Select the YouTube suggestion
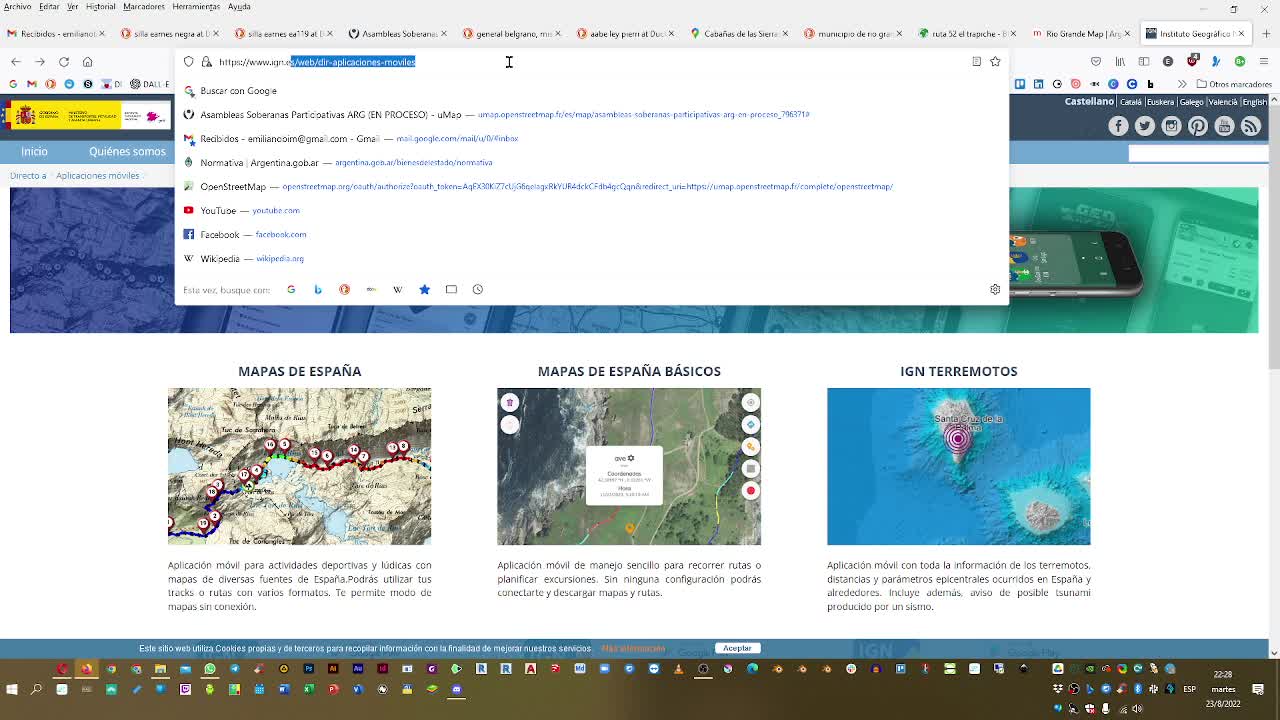 tap(590, 211)
